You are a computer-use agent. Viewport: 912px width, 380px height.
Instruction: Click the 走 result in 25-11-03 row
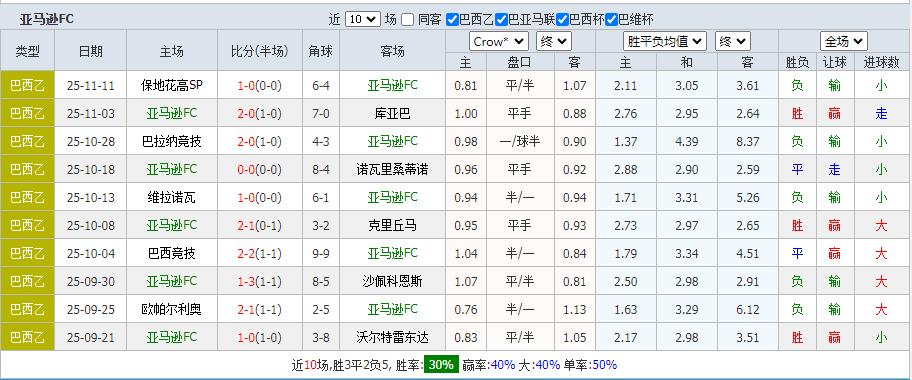(882, 113)
